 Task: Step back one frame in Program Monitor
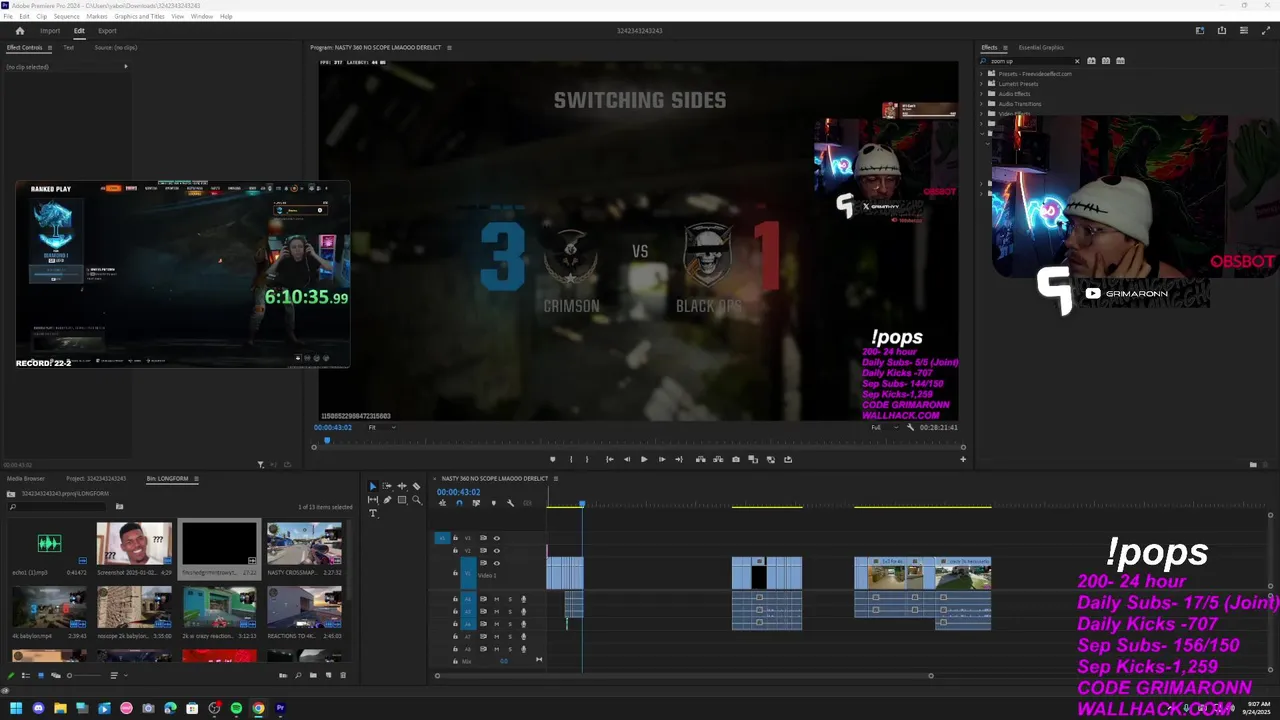click(x=627, y=459)
